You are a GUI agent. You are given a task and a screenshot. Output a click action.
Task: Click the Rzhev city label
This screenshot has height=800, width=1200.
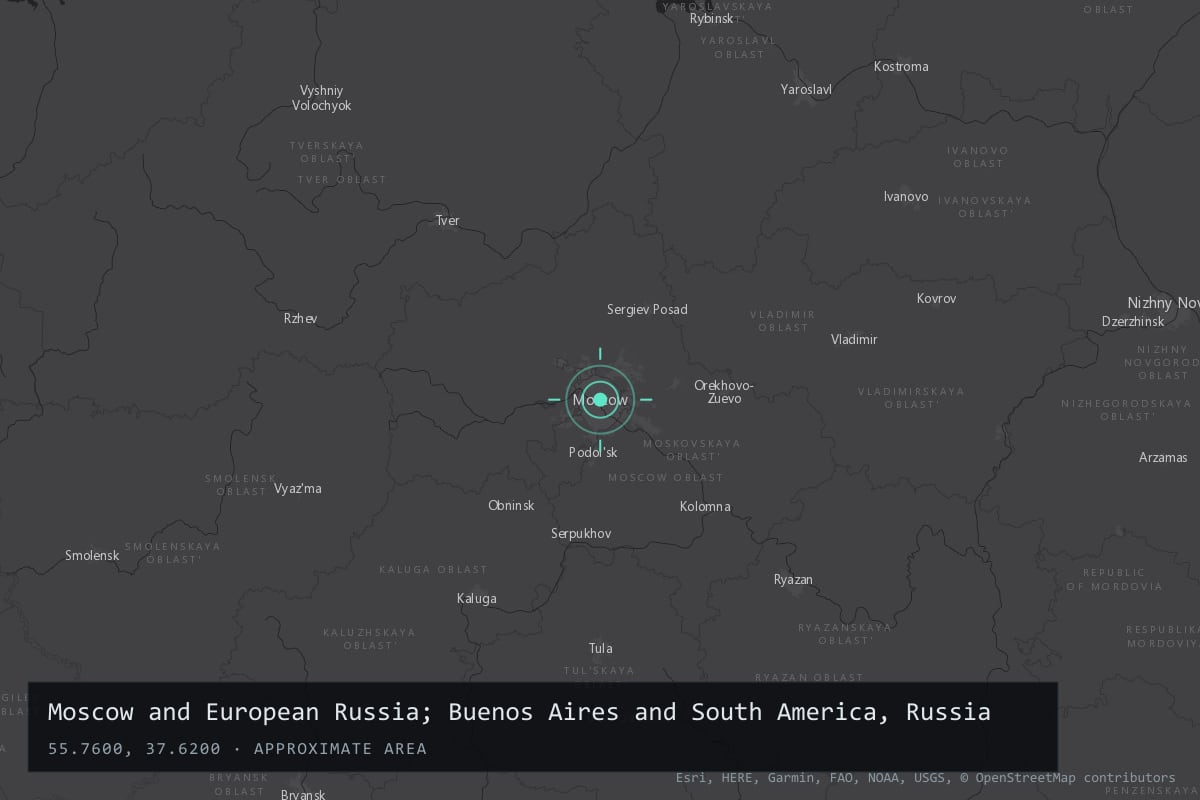click(300, 319)
